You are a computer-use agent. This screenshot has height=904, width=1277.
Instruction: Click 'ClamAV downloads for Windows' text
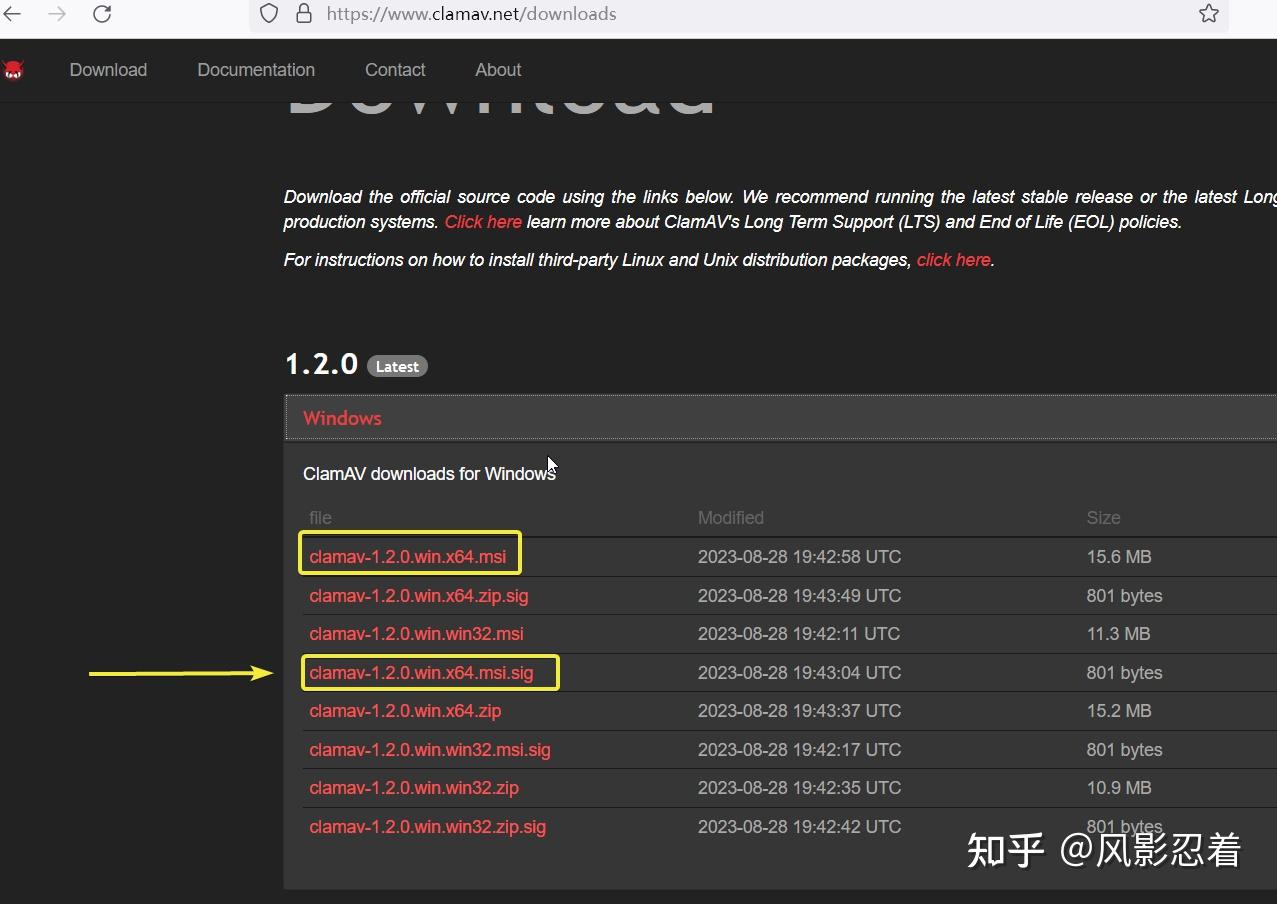(429, 474)
